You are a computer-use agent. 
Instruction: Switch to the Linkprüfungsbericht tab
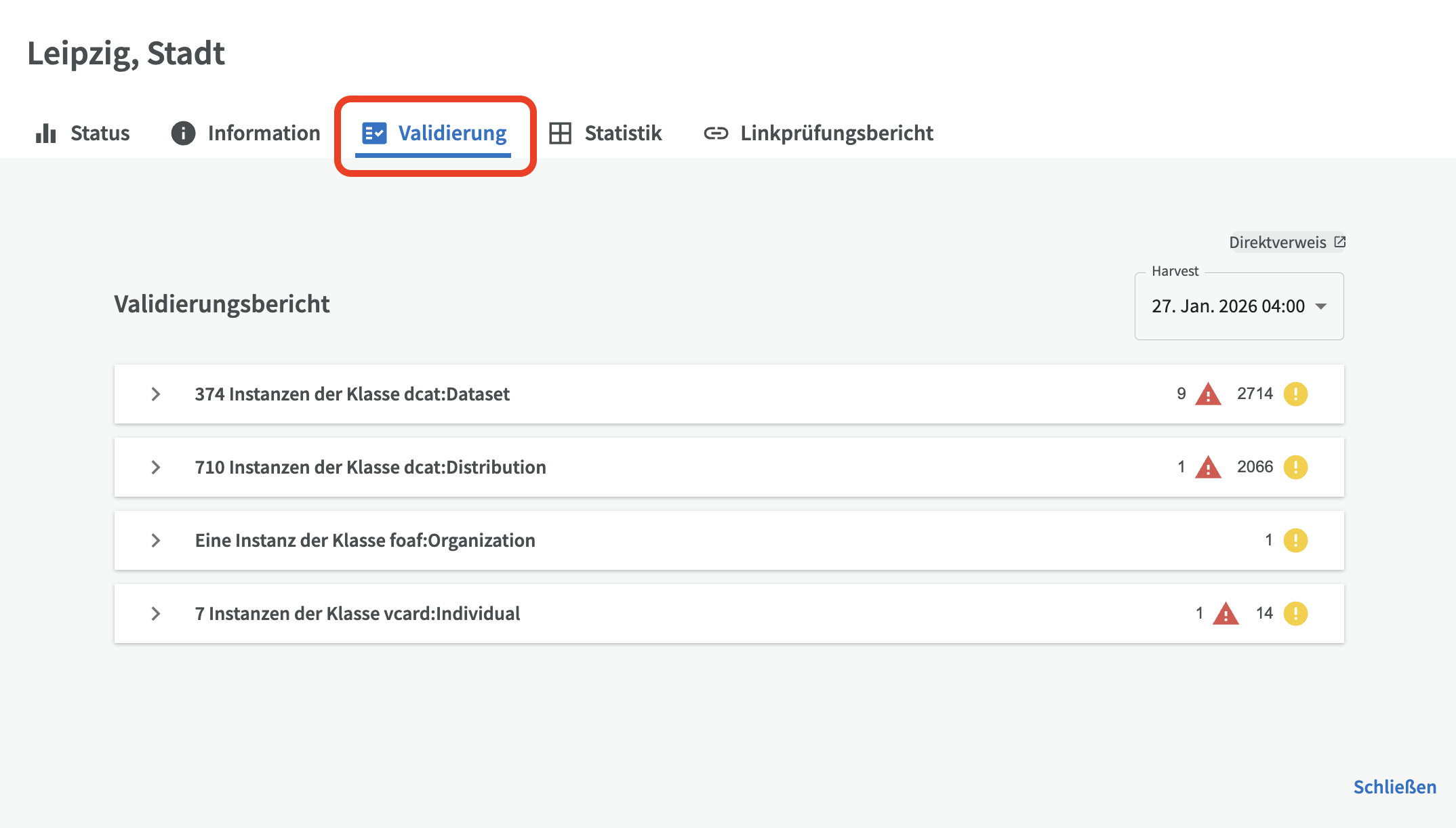[836, 133]
